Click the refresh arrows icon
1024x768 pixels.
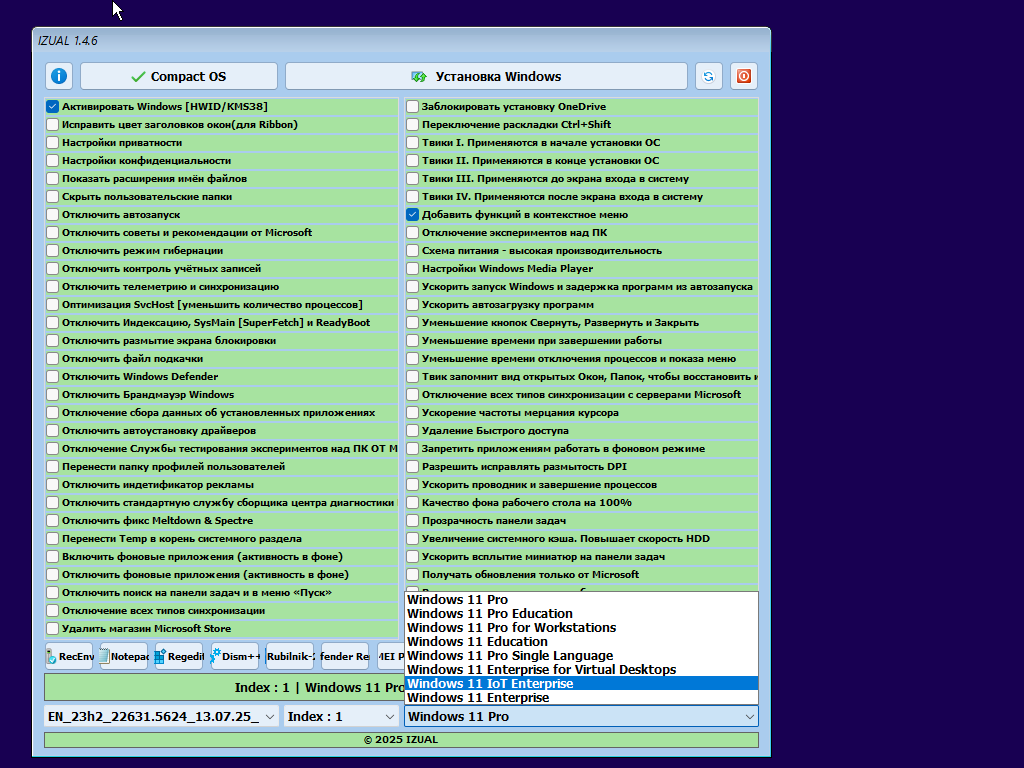point(709,76)
